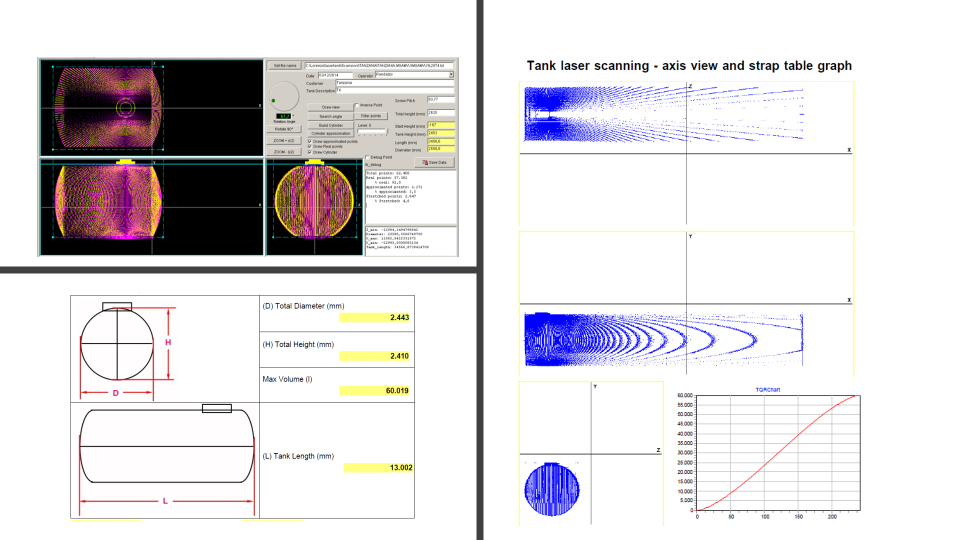Click the Build Cylinder button
Viewport: 960px width, 540px height.
[x=331, y=125]
